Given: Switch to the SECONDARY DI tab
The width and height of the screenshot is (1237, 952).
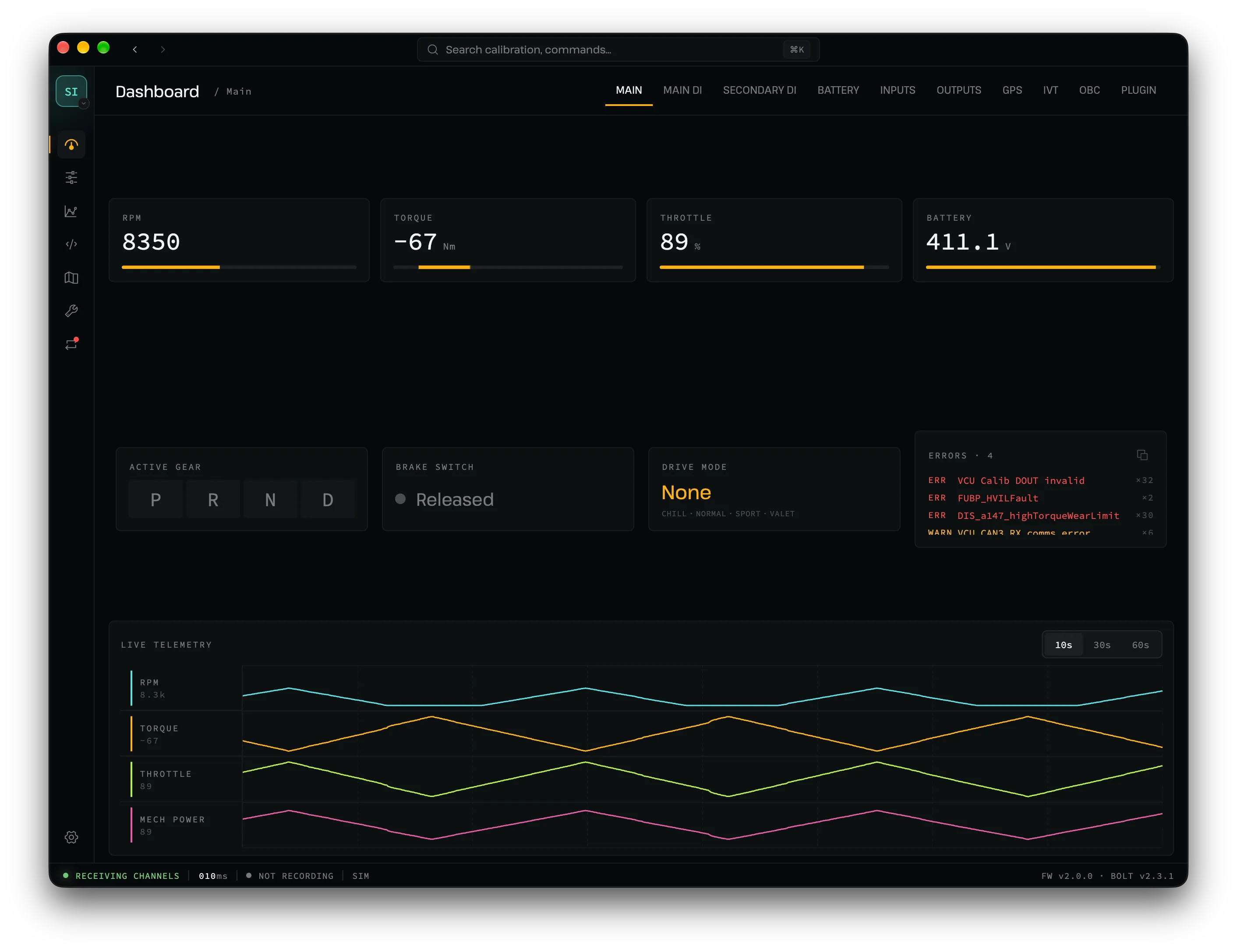Looking at the screenshot, I should (760, 91).
